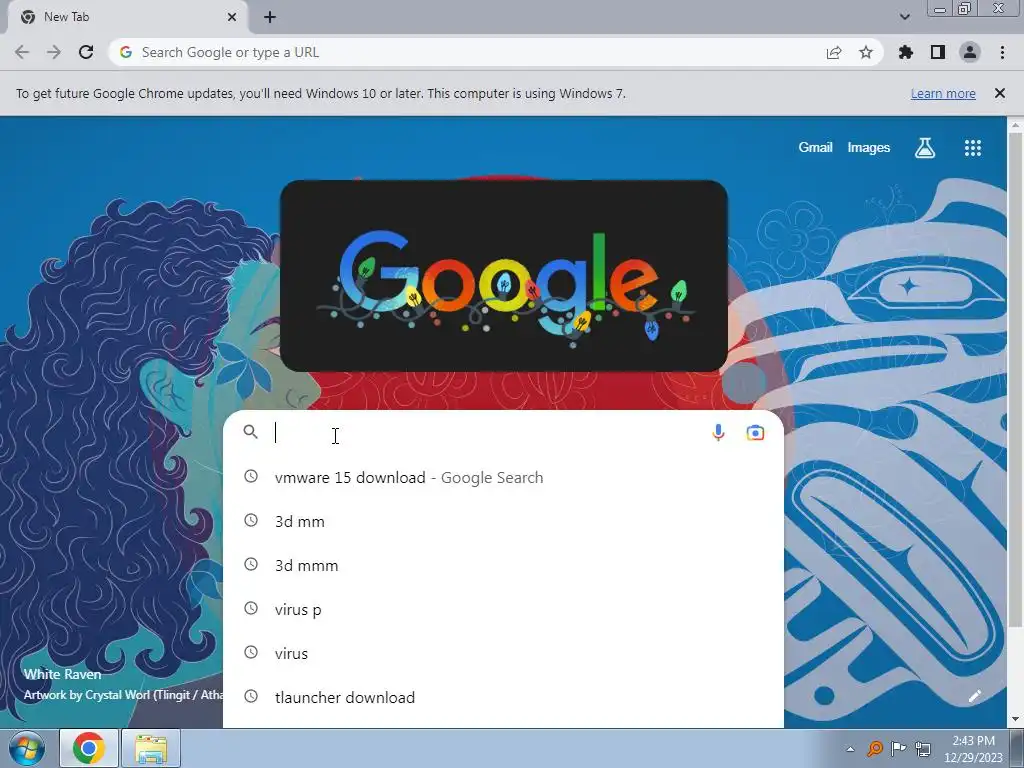
Task: Open Gmail link
Action: pos(815,148)
